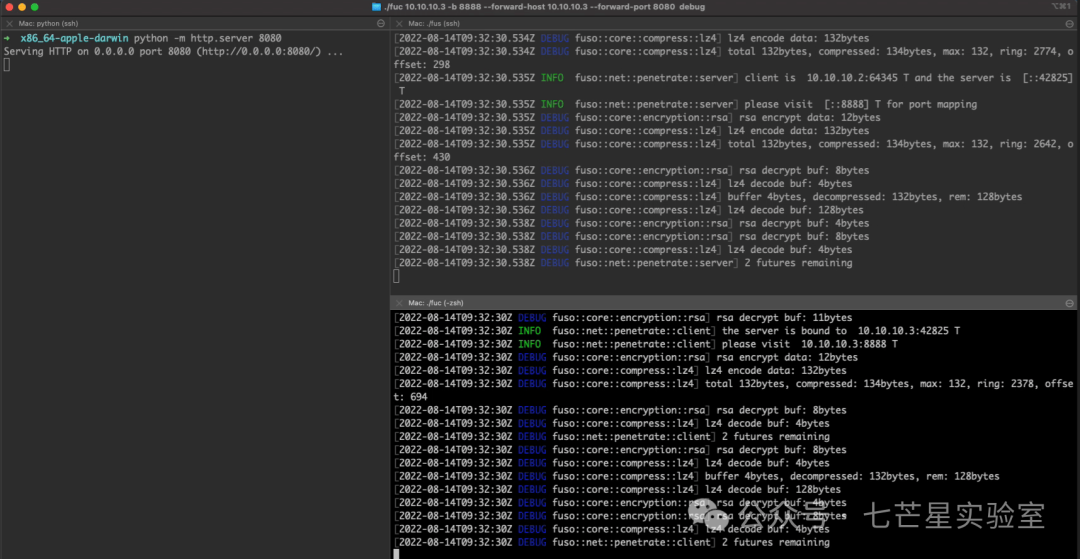This screenshot has height=559, width=1080.
Task: Click the folder icon in the window title
Action: coord(376,7)
